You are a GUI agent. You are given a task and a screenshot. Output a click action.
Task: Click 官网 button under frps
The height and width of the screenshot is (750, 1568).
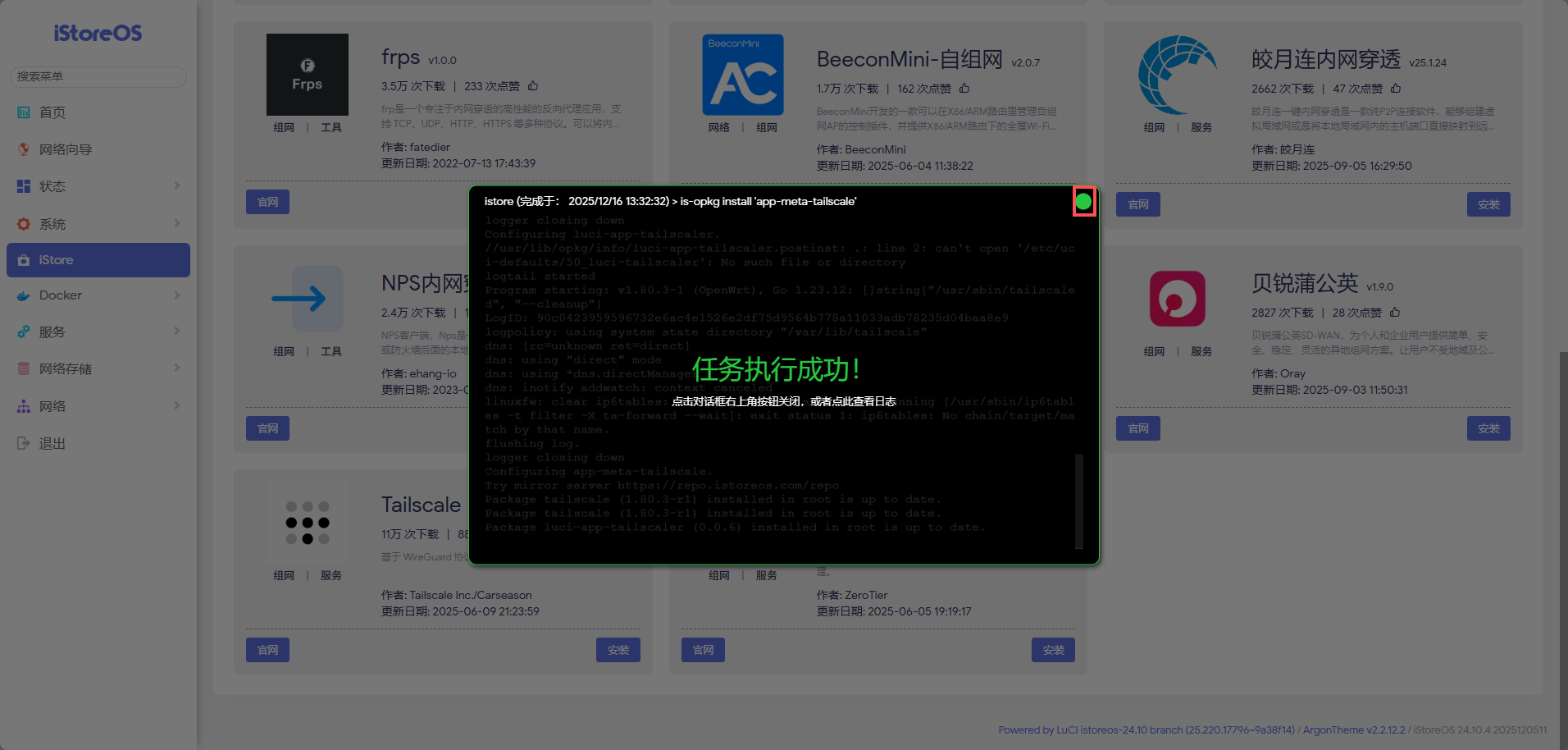pos(267,202)
